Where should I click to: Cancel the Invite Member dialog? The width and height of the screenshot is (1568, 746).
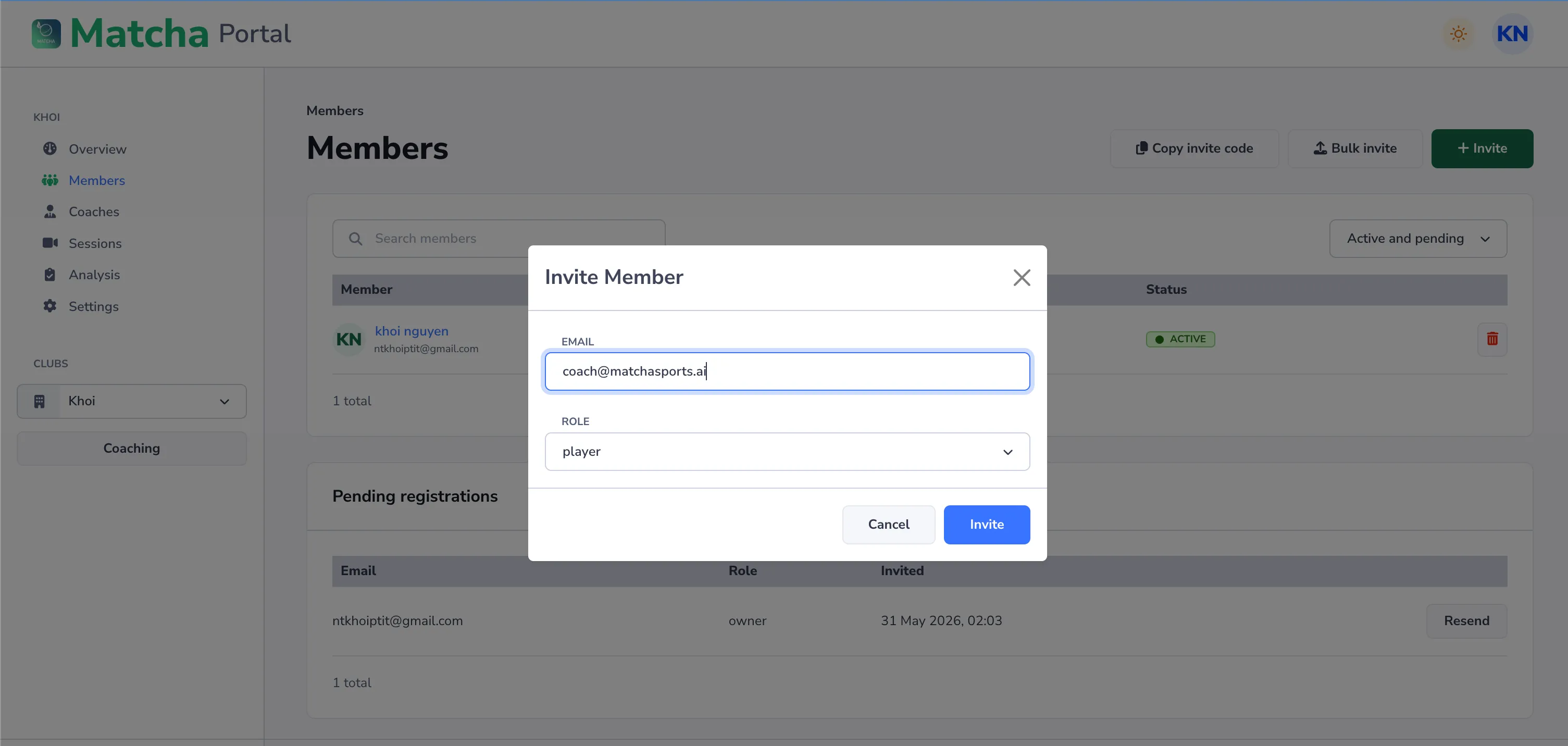(889, 525)
